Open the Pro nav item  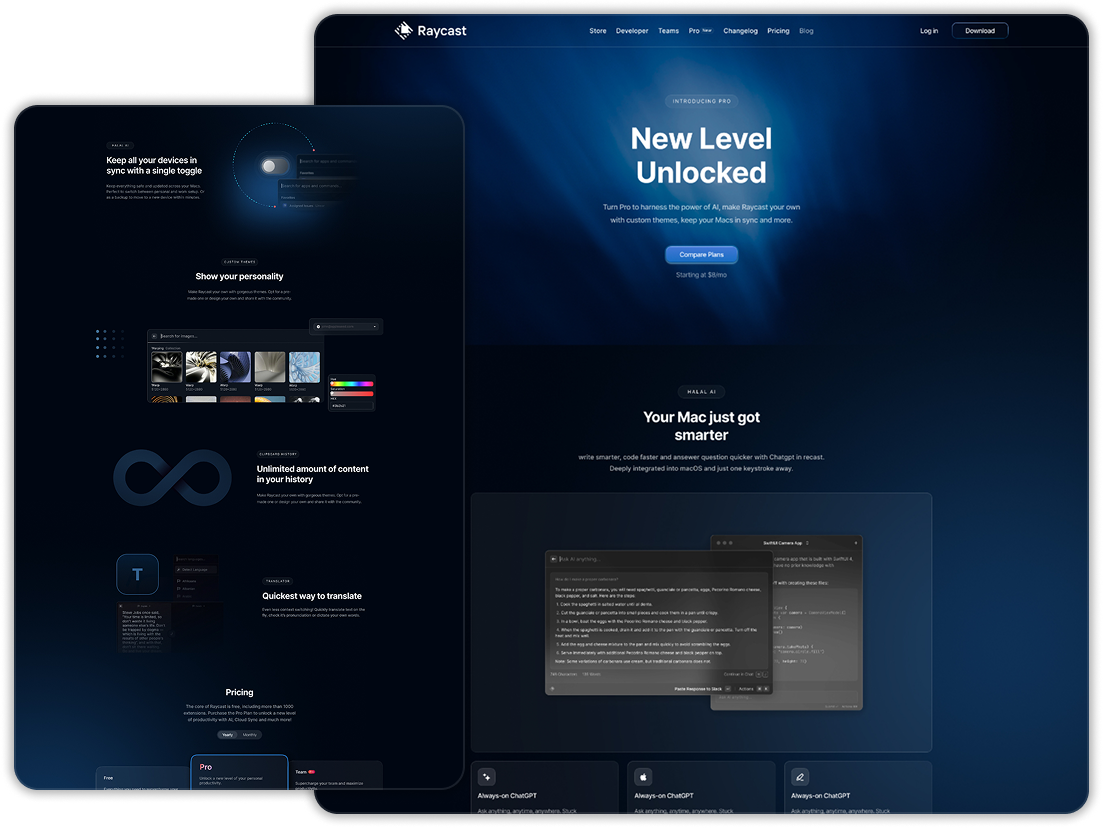700,31
